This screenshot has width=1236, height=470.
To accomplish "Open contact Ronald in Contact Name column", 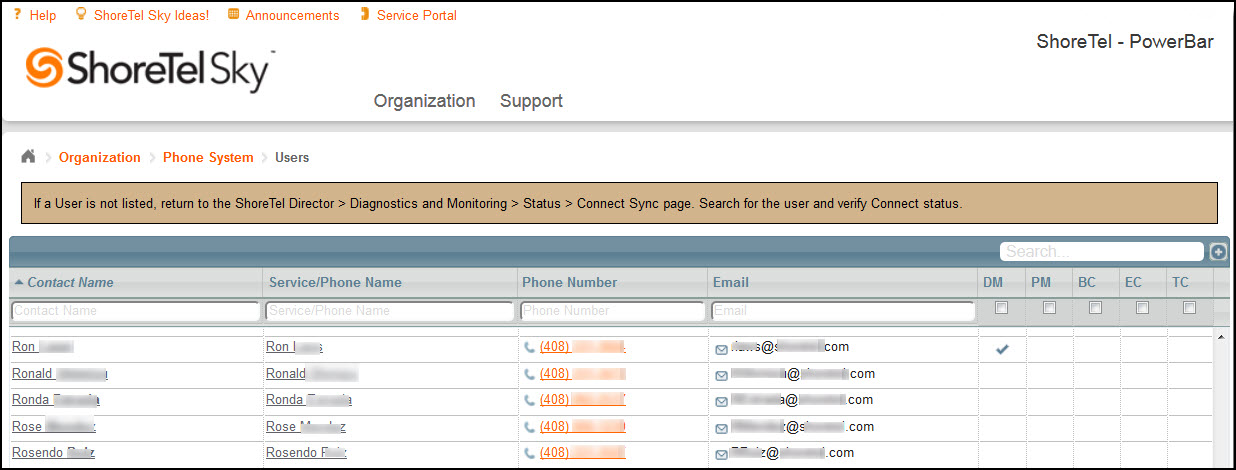I will (60, 373).
